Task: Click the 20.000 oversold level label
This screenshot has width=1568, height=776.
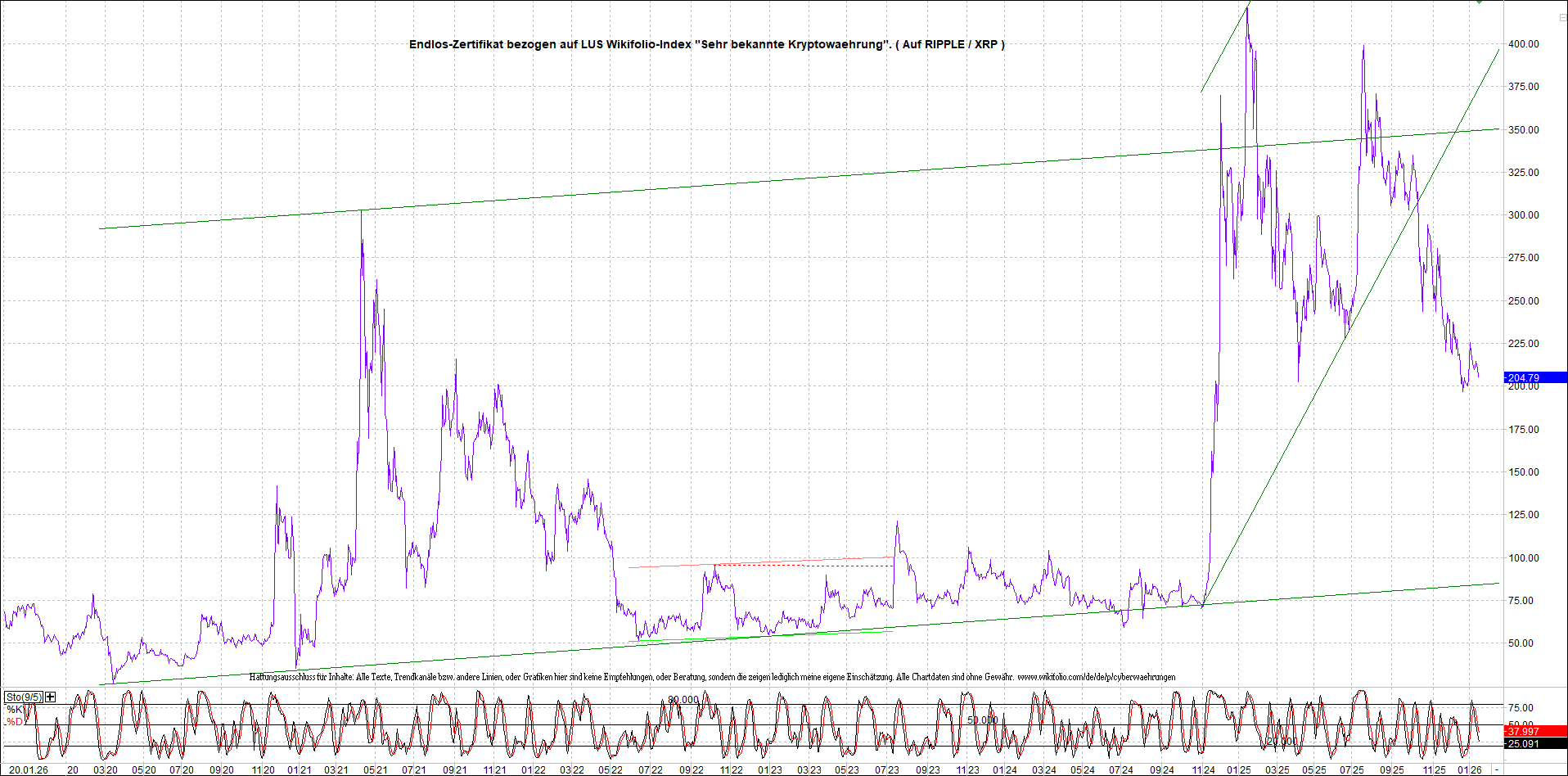Action: pos(1282,742)
